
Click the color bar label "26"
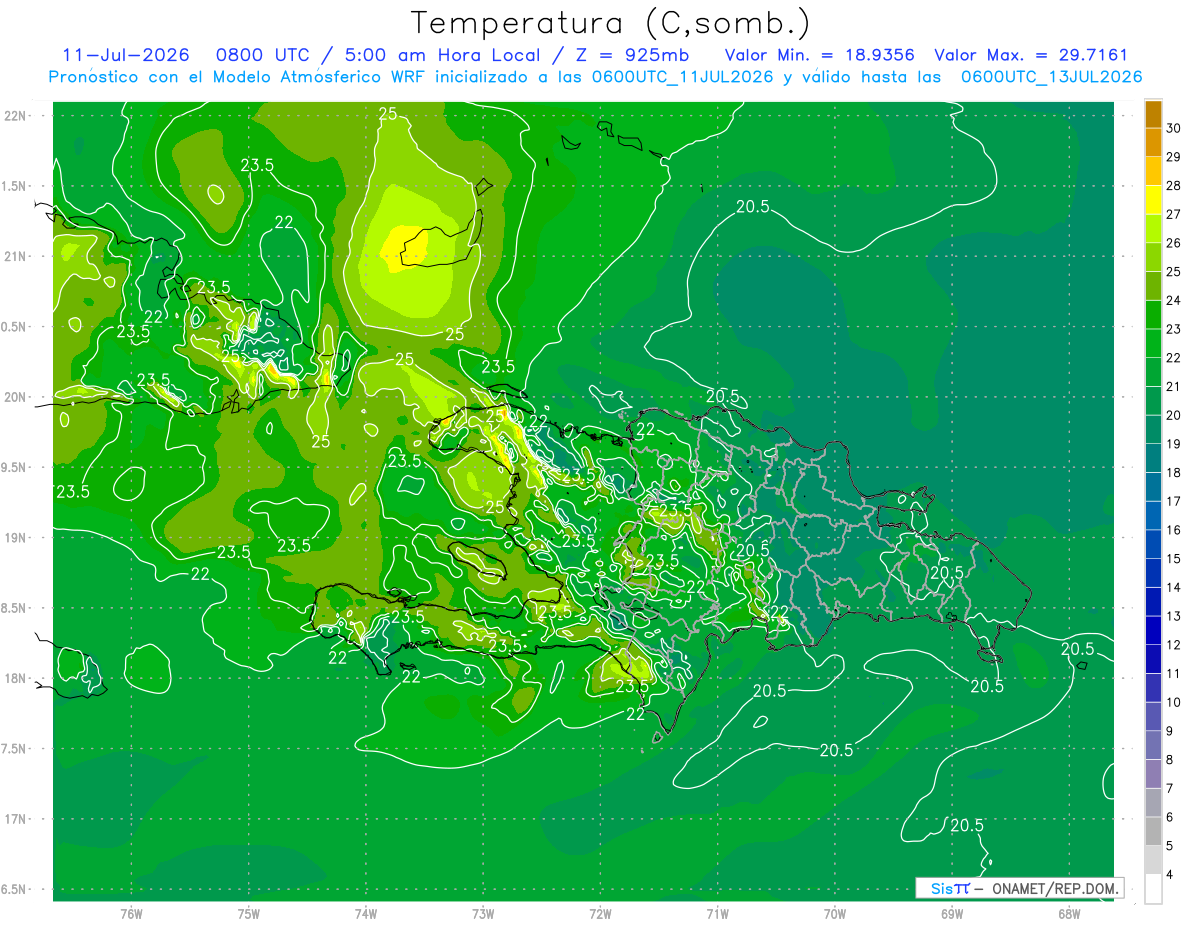click(1173, 243)
